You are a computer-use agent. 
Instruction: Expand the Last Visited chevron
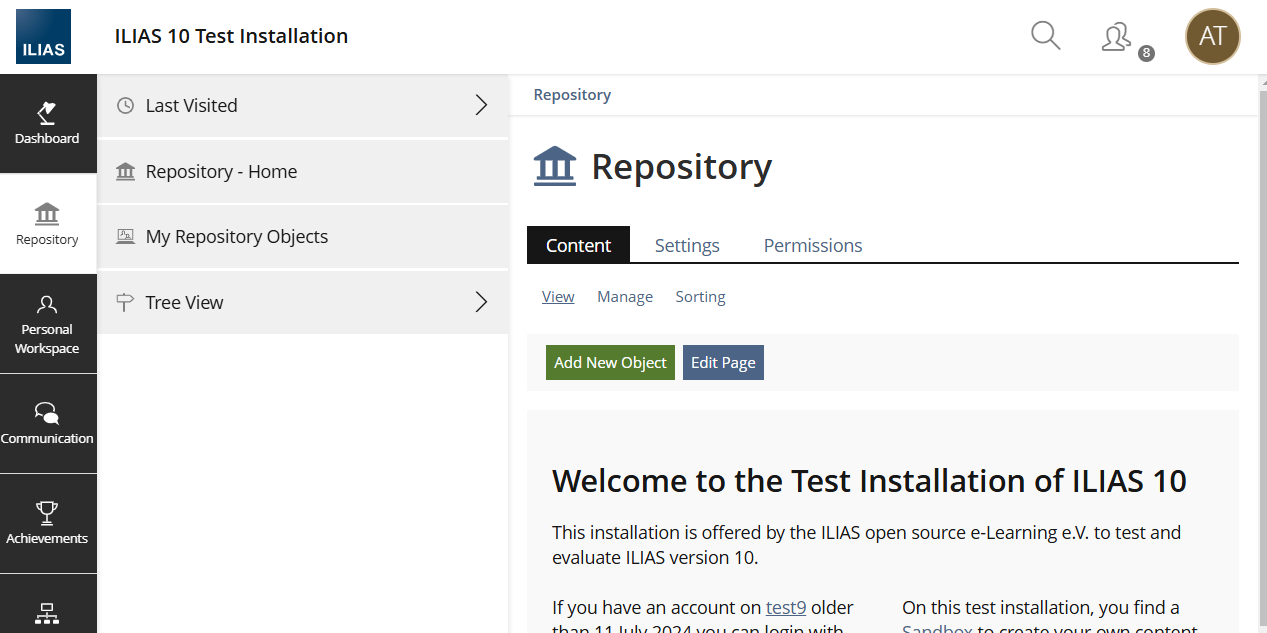click(481, 105)
